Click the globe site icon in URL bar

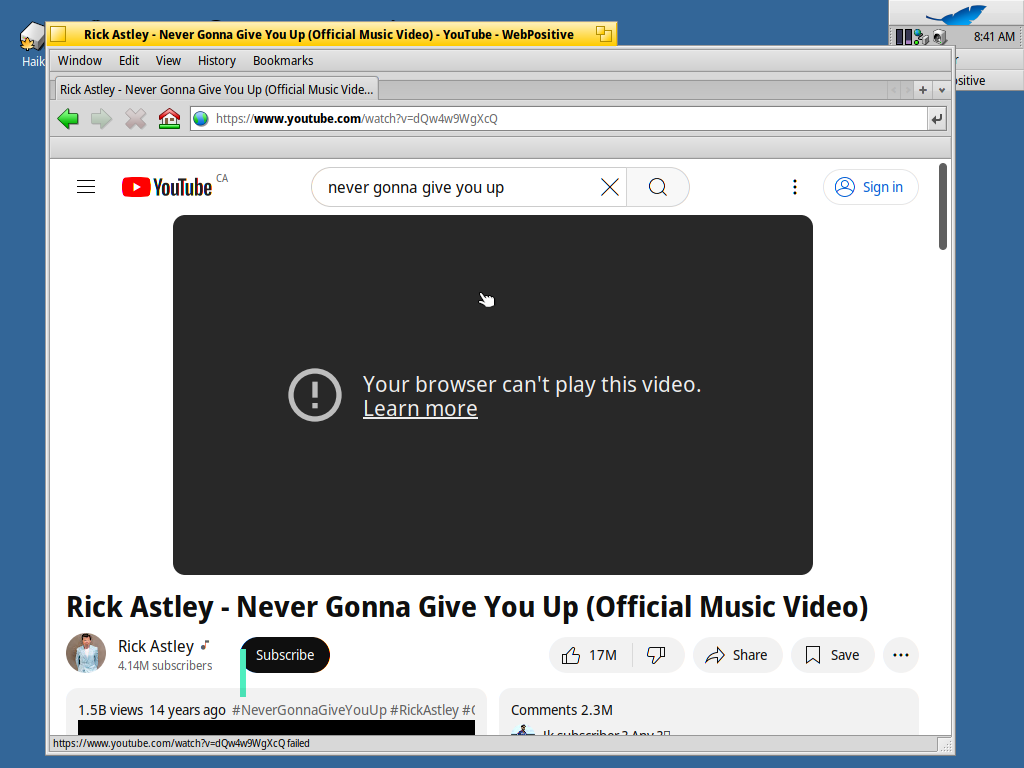[x=201, y=119]
